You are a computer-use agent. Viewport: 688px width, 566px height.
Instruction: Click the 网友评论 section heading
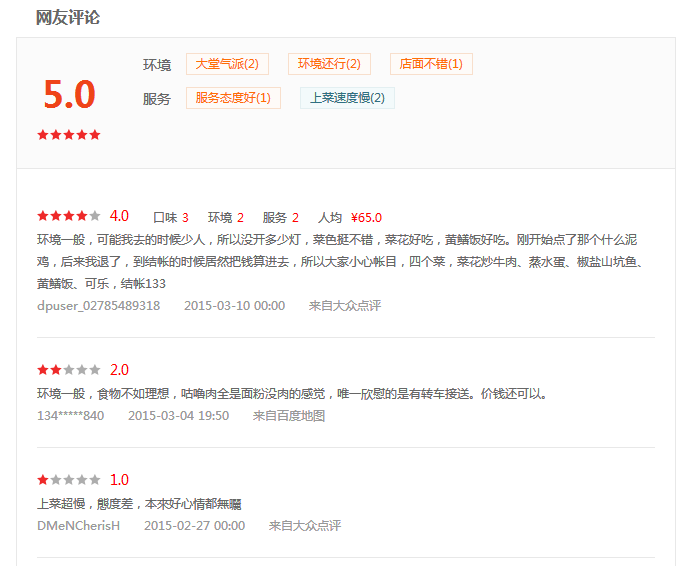click(x=68, y=18)
